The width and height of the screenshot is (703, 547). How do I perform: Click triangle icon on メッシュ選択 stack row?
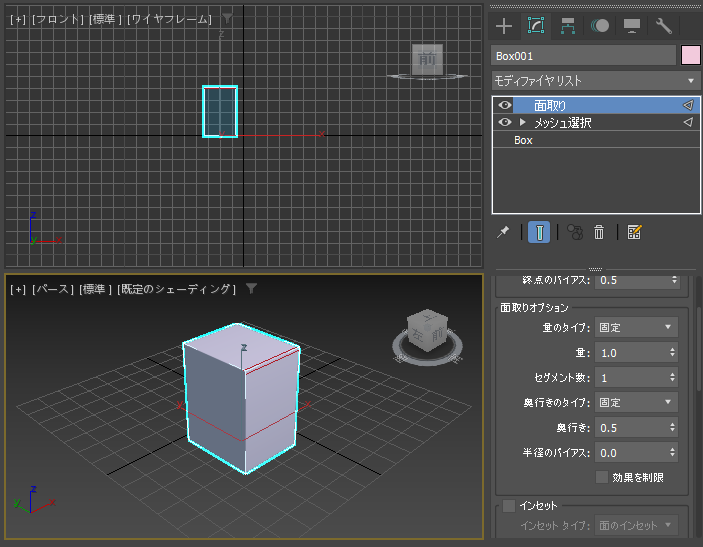[x=688, y=122]
